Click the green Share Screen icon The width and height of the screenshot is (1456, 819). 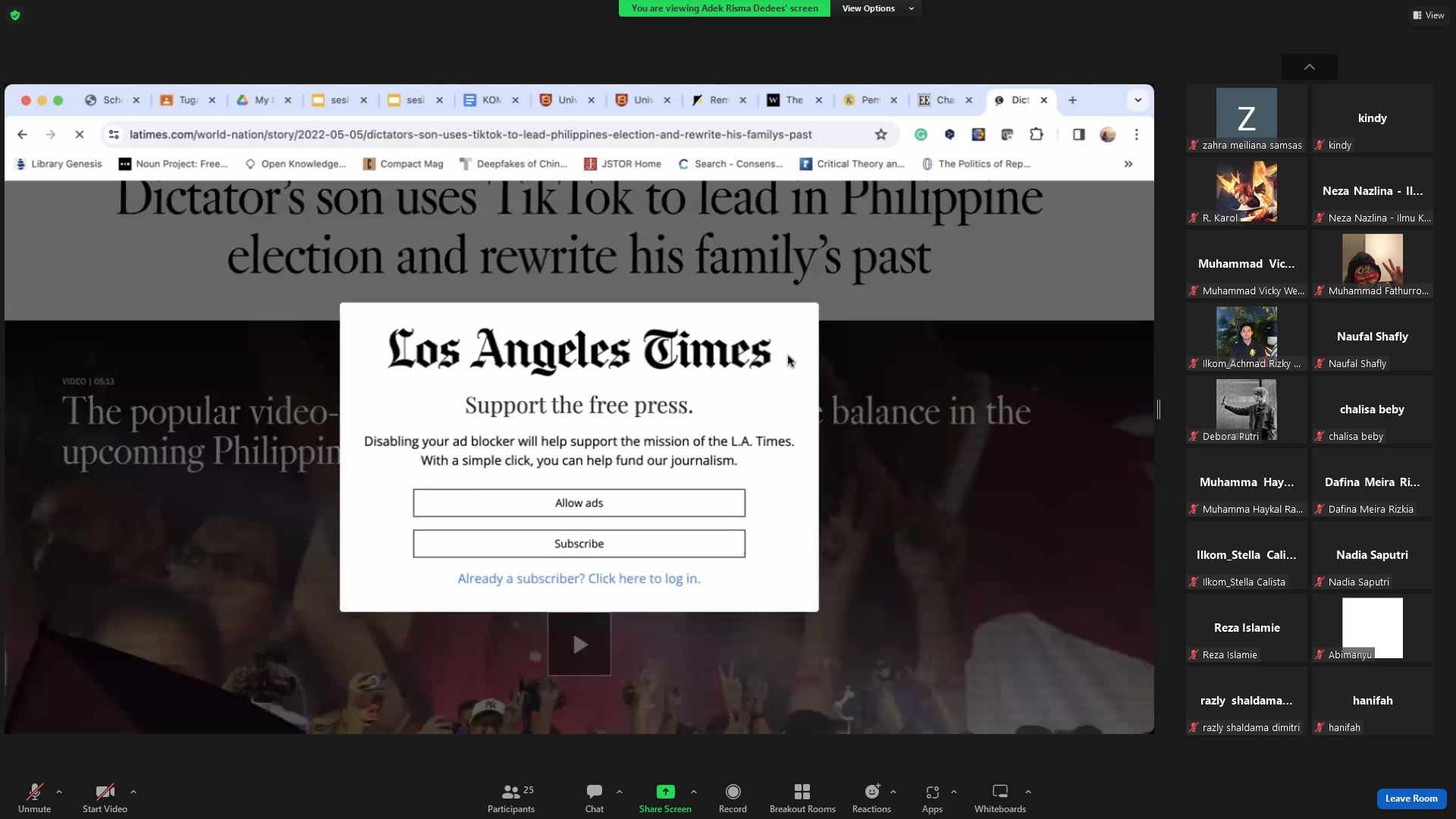[665, 792]
